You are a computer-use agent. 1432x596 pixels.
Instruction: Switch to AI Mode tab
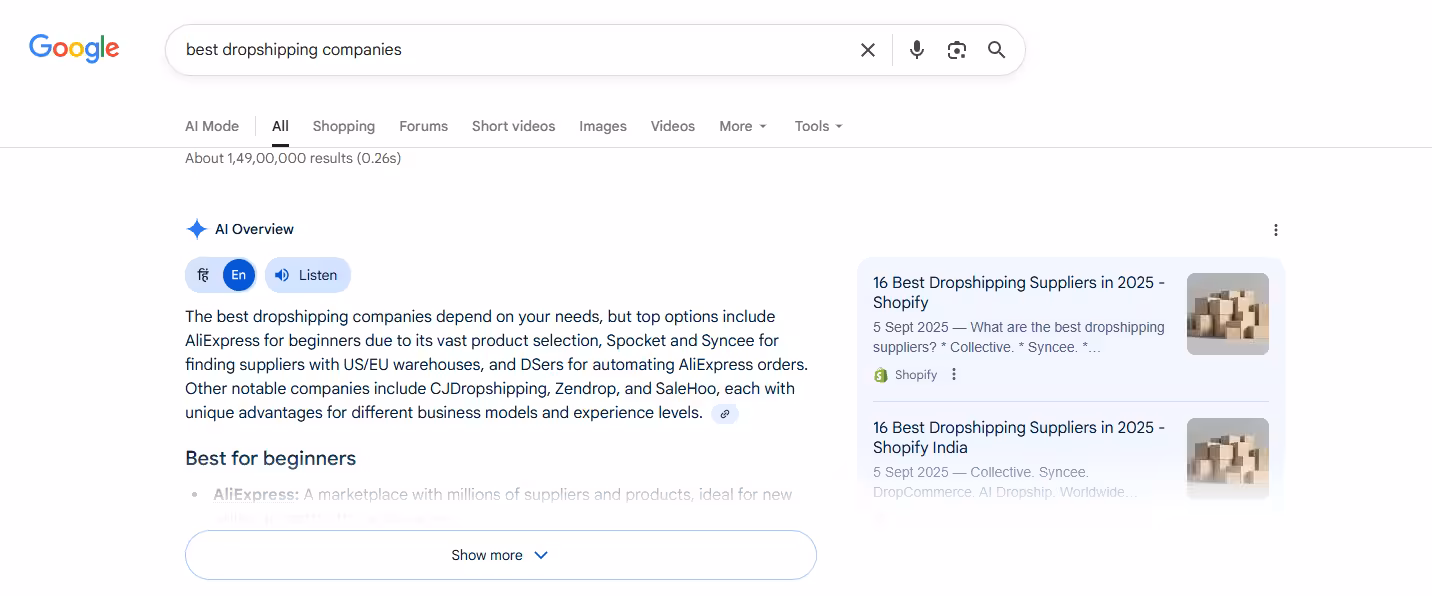coord(212,126)
